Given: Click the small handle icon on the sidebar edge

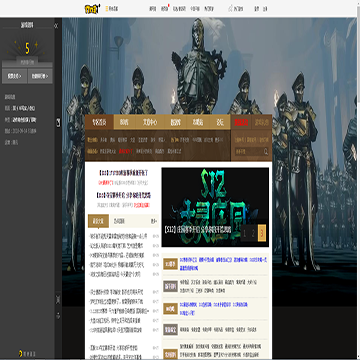Looking at the screenshot, I should coord(58,122).
